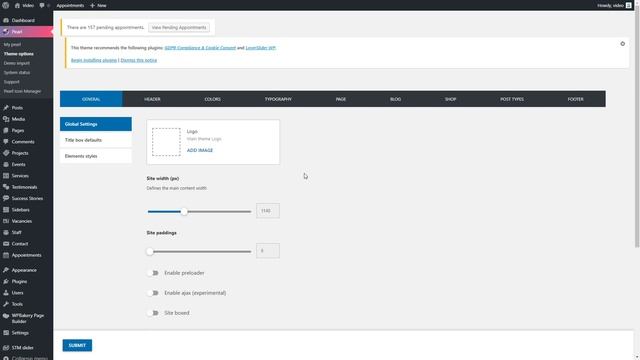
Task: Select Title box defaults section
Action: (x=96, y=140)
